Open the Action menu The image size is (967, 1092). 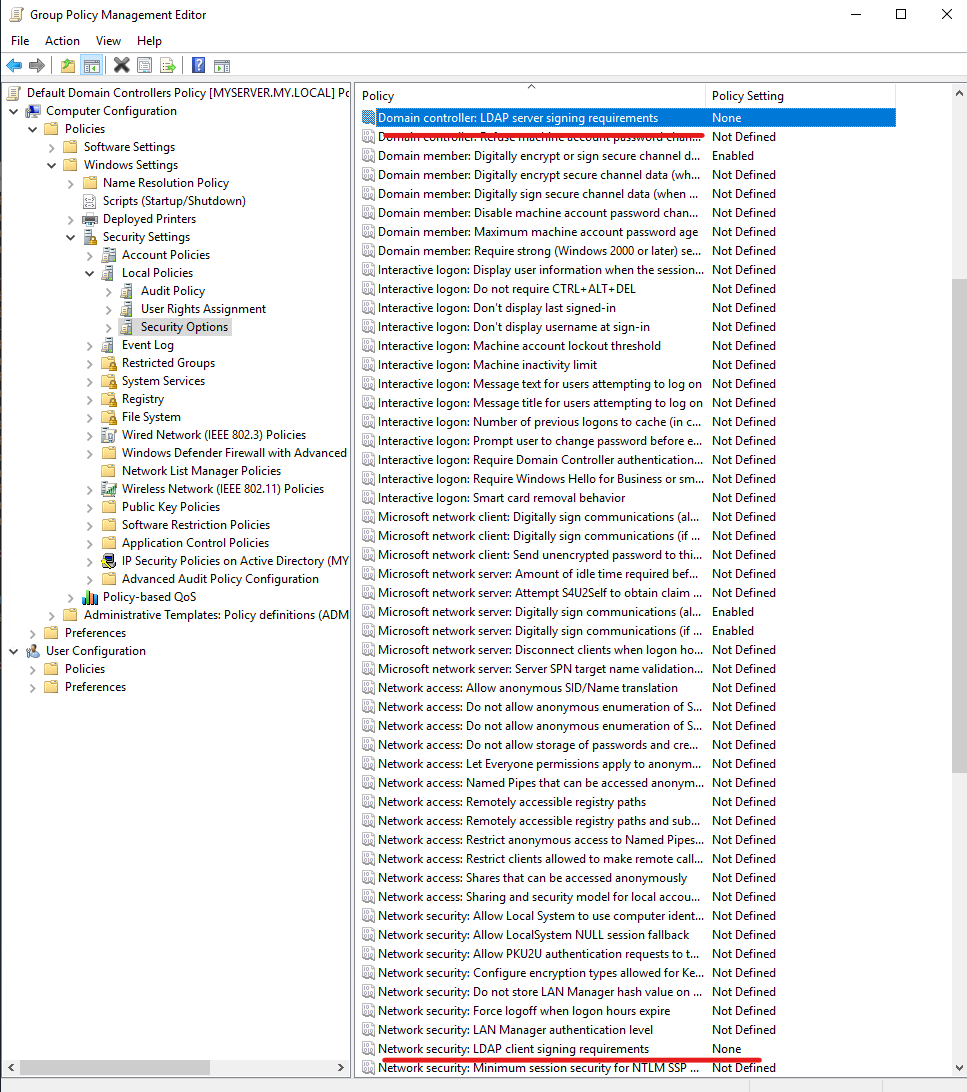tap(62, 41)
